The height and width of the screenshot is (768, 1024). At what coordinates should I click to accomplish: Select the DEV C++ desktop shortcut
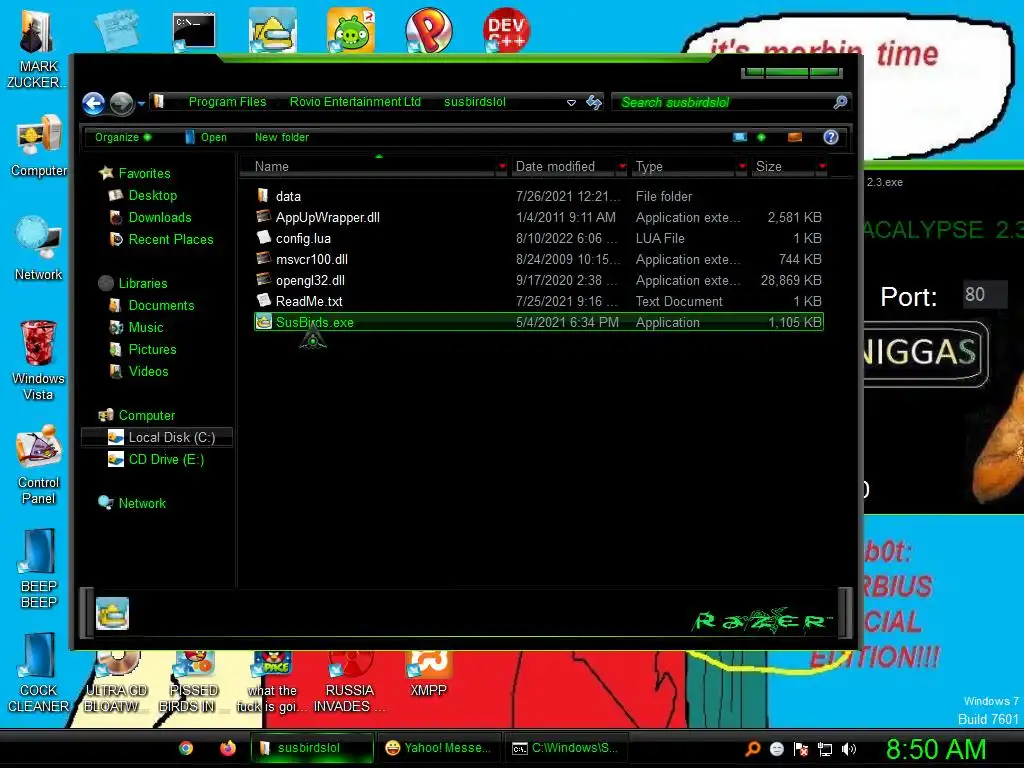click(x=506, y=30)
